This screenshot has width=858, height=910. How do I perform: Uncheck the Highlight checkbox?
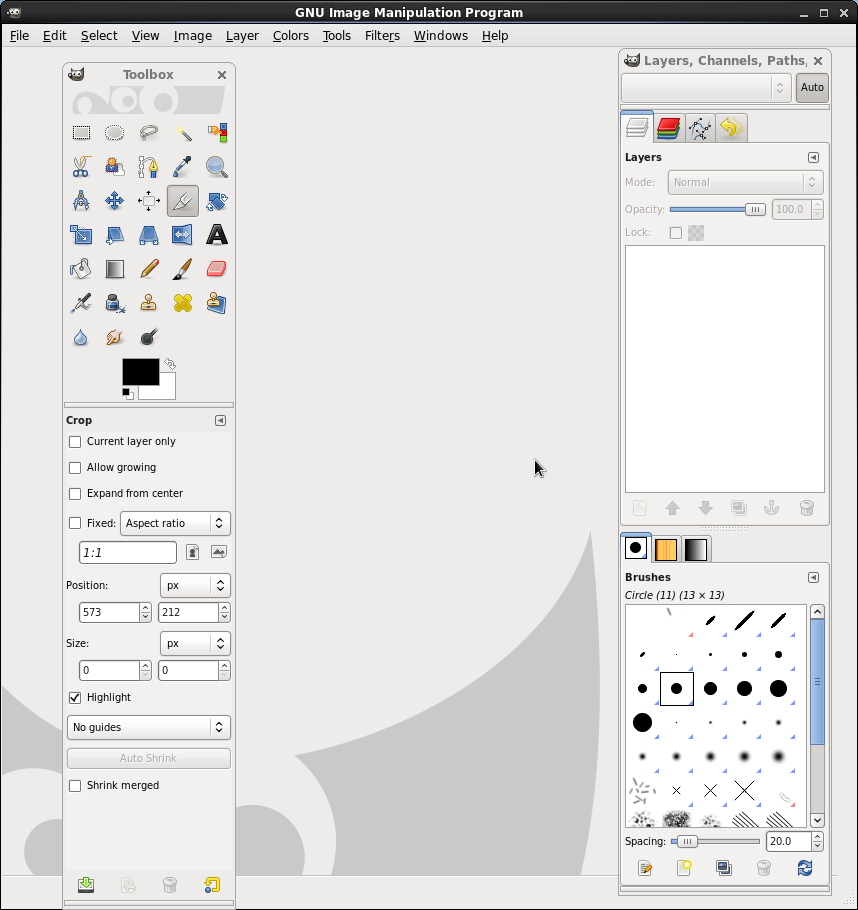pyautogui.click(x=75, y=698)
